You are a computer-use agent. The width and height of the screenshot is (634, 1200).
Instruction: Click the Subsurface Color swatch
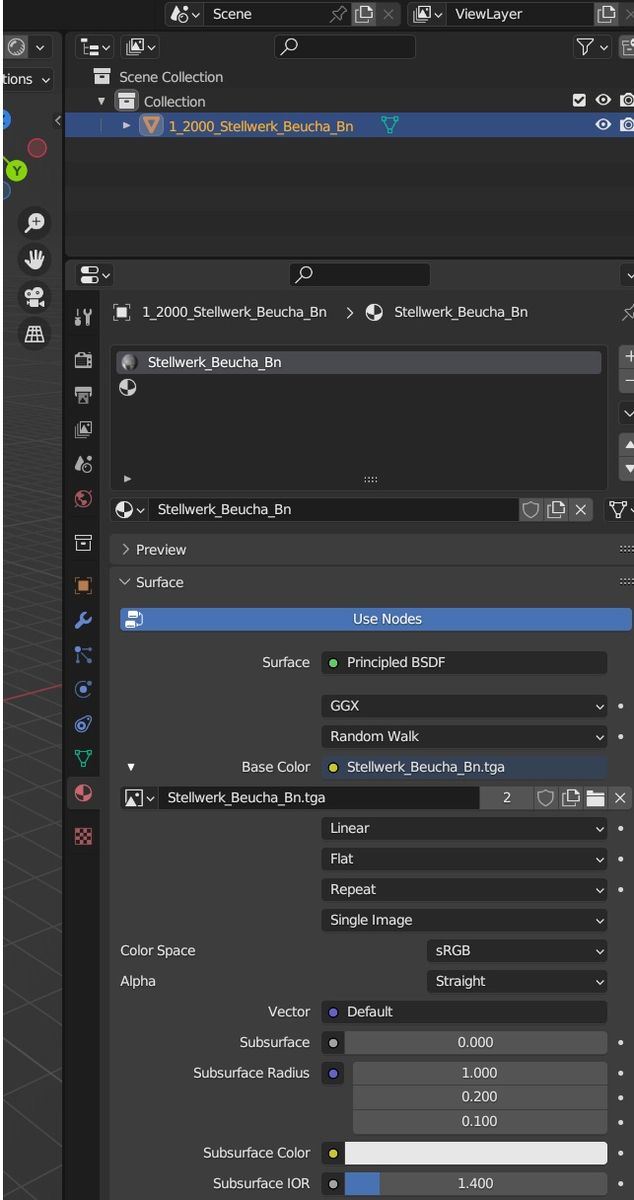pyautogui.click(x=475, y=1153)
